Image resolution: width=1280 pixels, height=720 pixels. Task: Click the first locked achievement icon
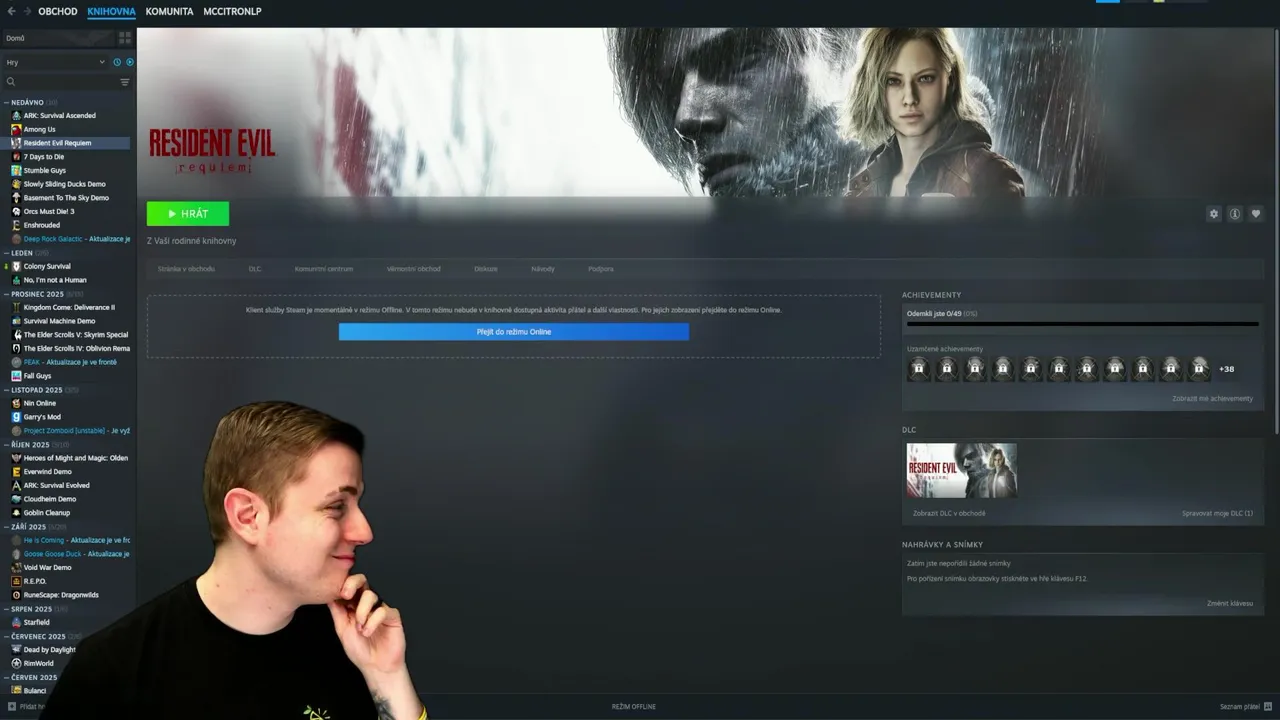click(918, 369)
